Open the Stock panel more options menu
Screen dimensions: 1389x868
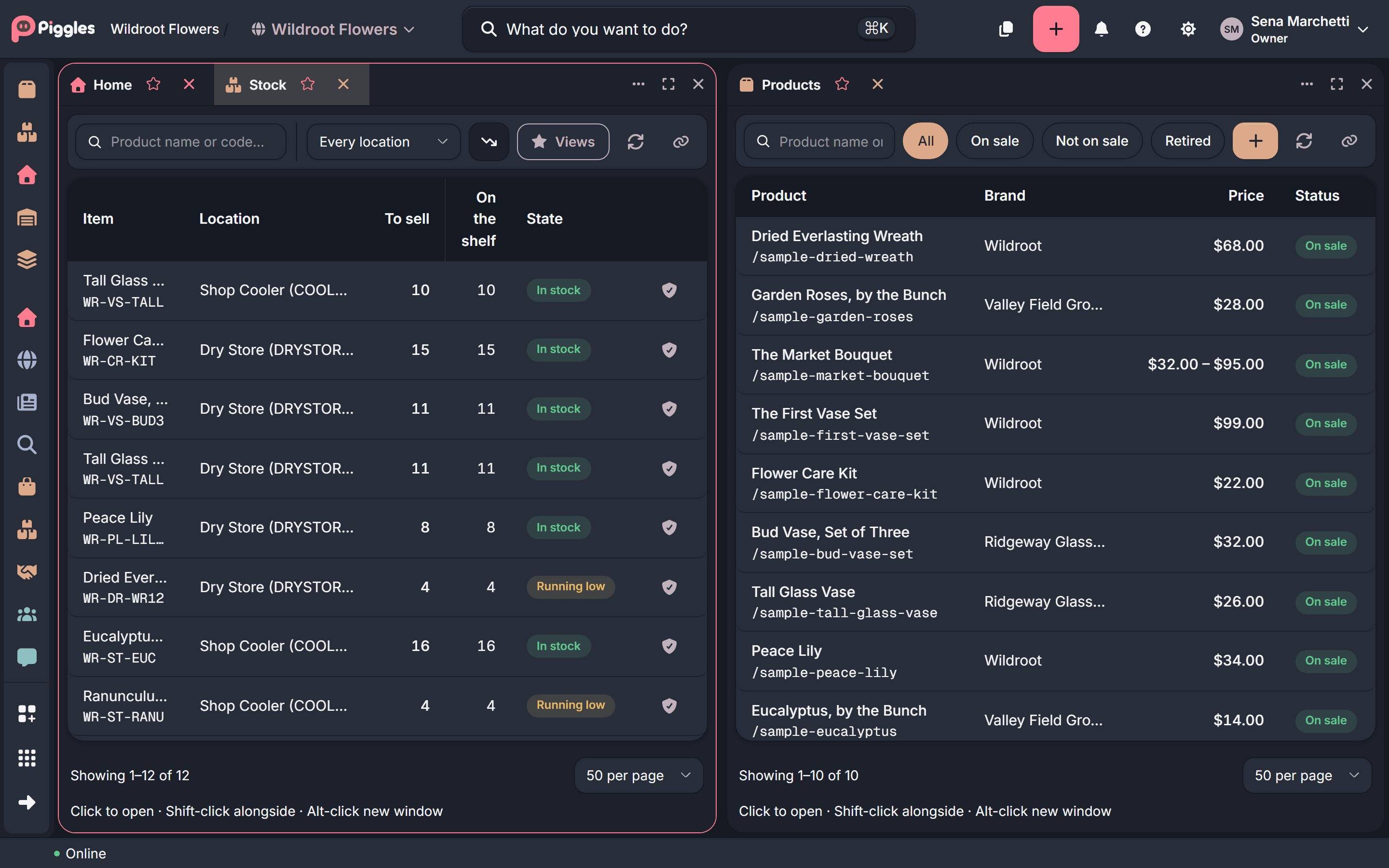pyautogui.click(x=638, y=84)
